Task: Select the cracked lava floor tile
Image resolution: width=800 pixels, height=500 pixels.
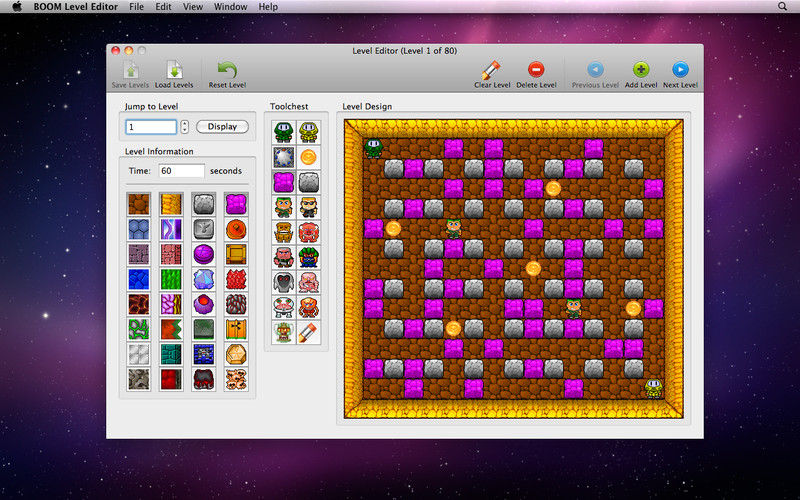Action: (139, 304)
